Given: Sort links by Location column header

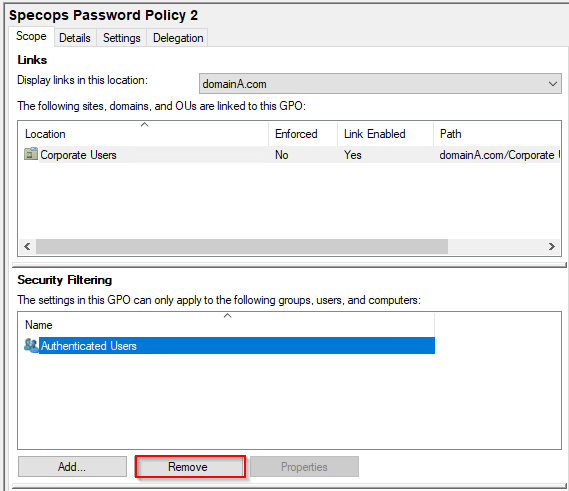Looking at the screenshot, I should [x=144, y=134].
